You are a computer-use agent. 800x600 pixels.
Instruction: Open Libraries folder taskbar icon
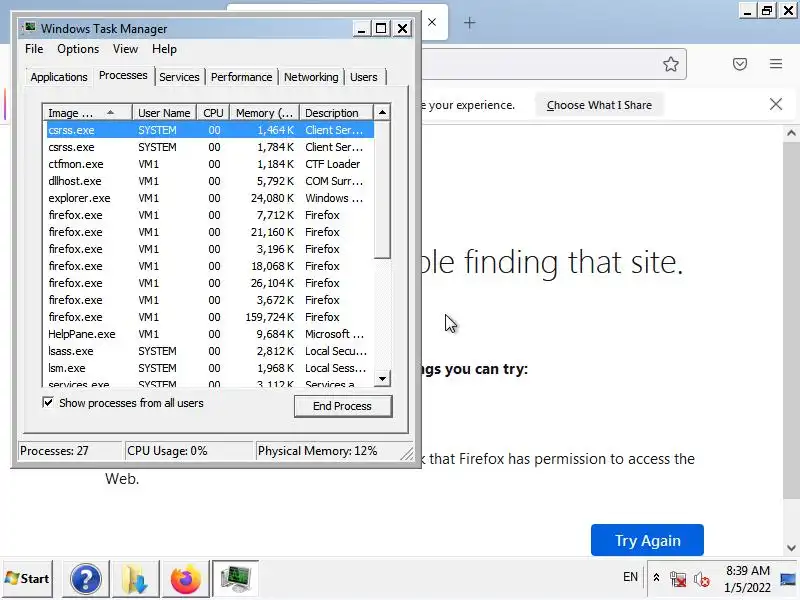coord(135,579)
